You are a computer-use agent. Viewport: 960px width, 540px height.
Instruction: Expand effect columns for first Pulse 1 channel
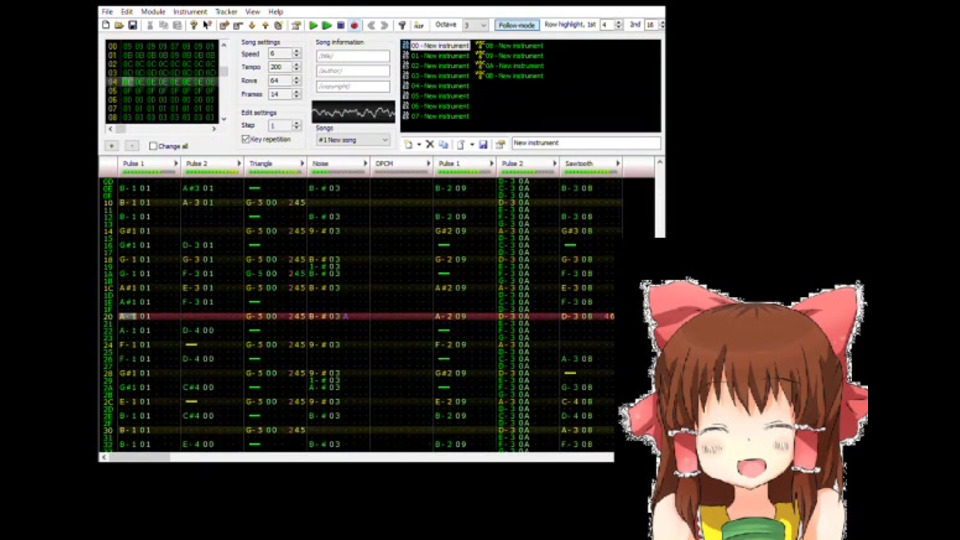click(176, 163)
